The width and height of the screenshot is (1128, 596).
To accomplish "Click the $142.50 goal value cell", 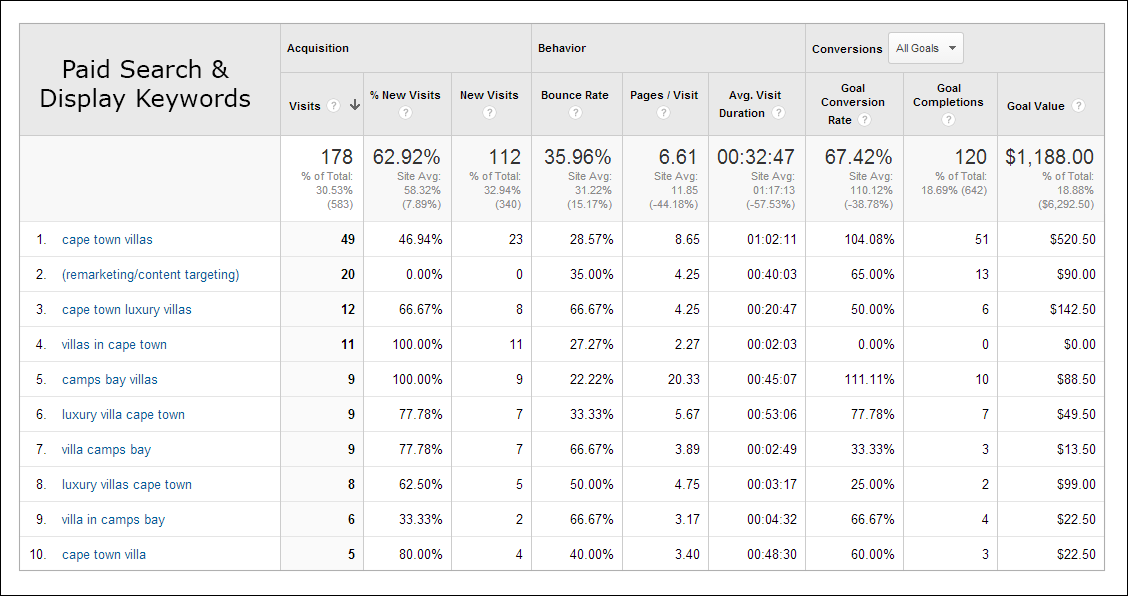I will [x=1073, y=310].
